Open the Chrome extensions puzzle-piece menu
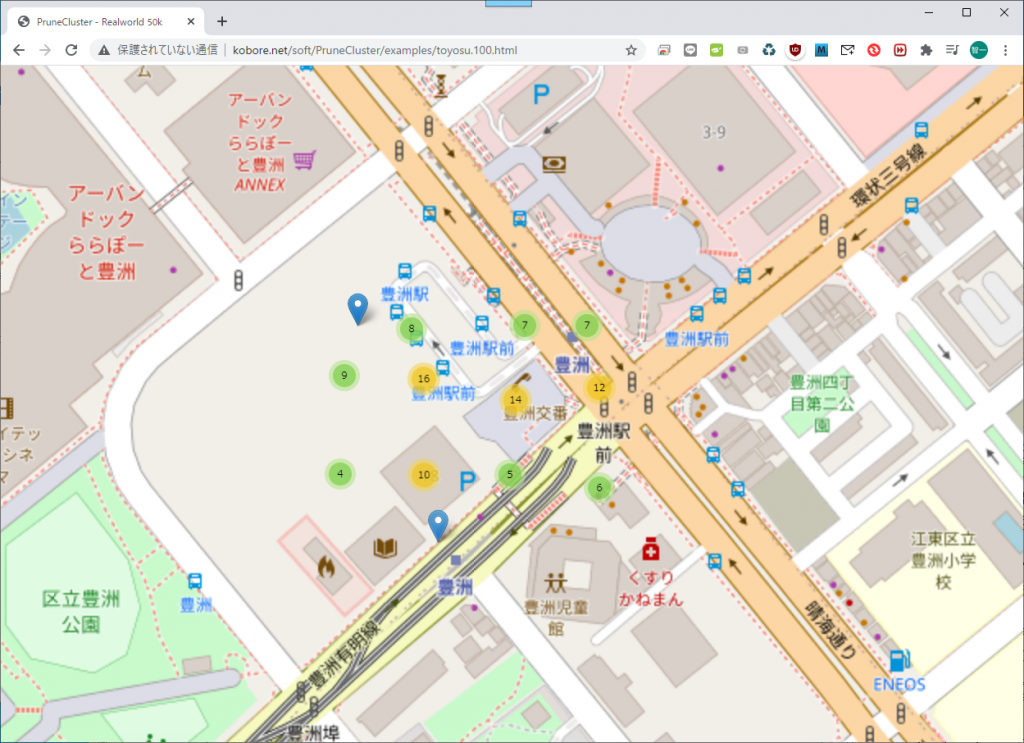Viewport: 1024px width, 743px height. pyautogui.click(x=926, y=50)
